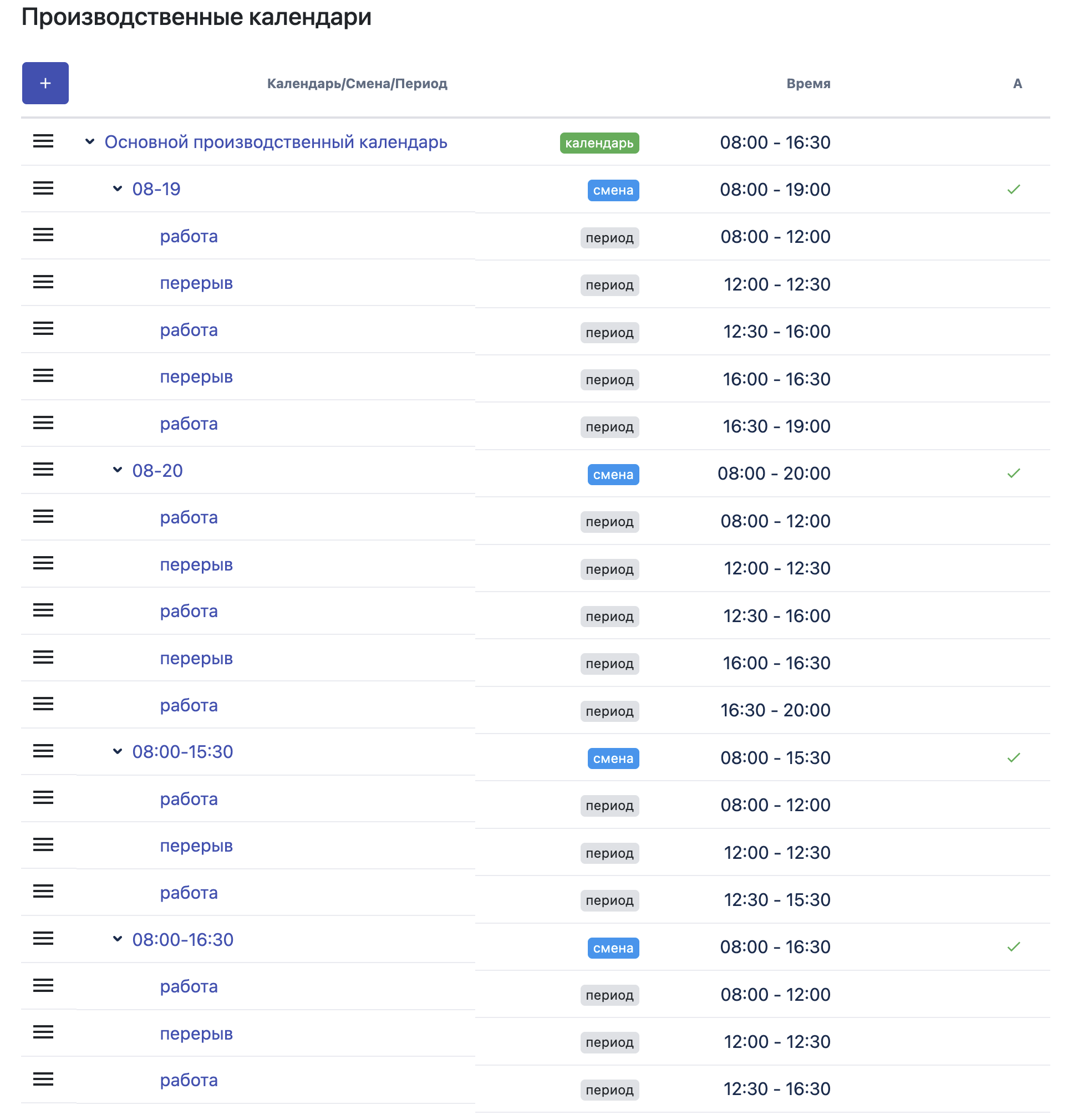Viewport: 1078px width, 1120px height.
Task: Click drag handle icon of 08-19 shift row
Action: point(43,188)
